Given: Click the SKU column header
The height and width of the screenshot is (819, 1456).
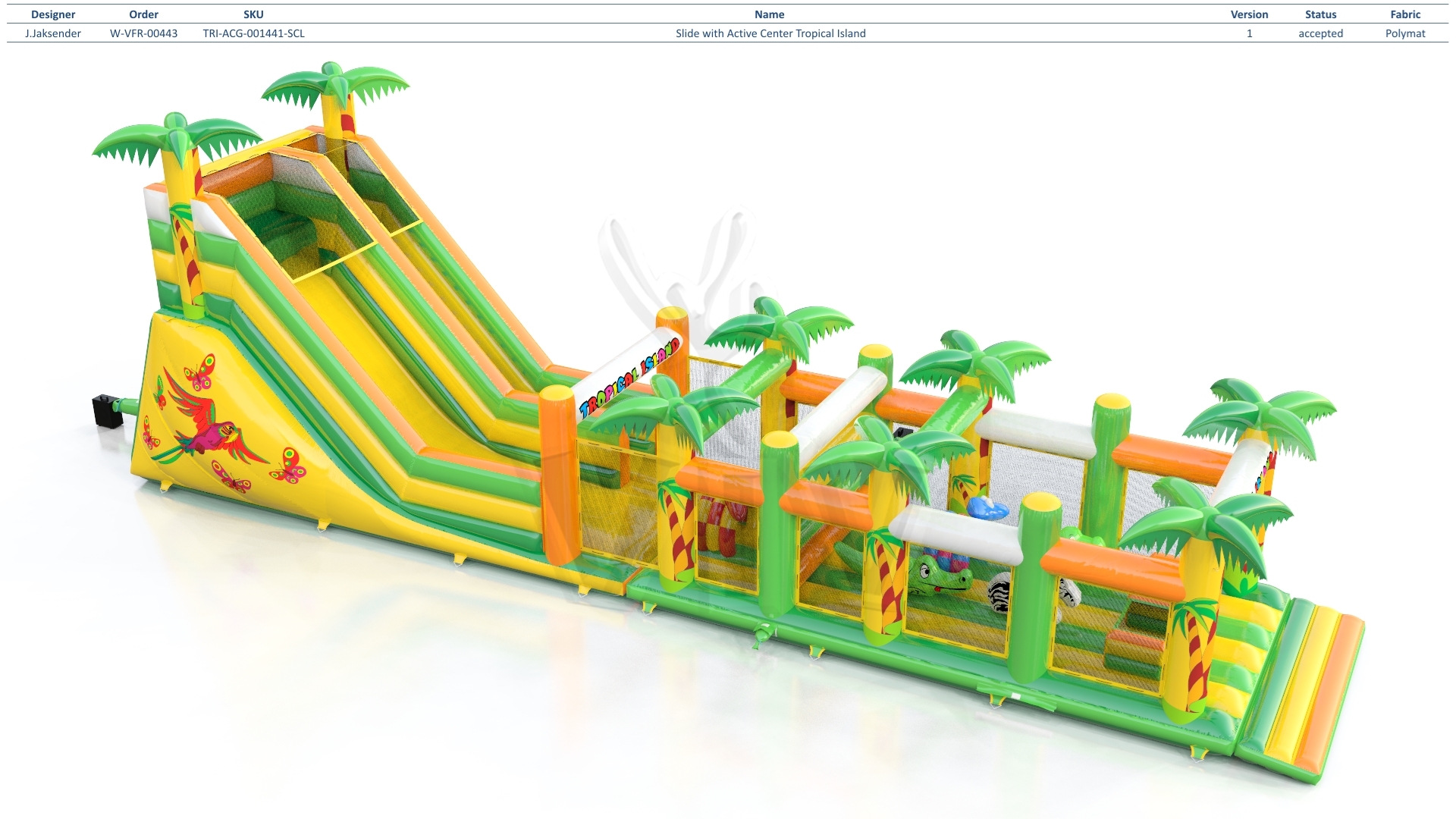Looking at the screenshot, I should [253, 14].
